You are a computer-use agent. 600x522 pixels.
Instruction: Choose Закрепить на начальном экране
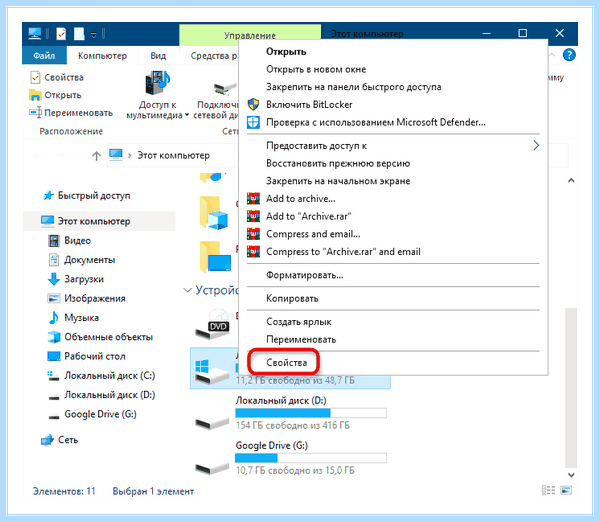tap(338, 181)
